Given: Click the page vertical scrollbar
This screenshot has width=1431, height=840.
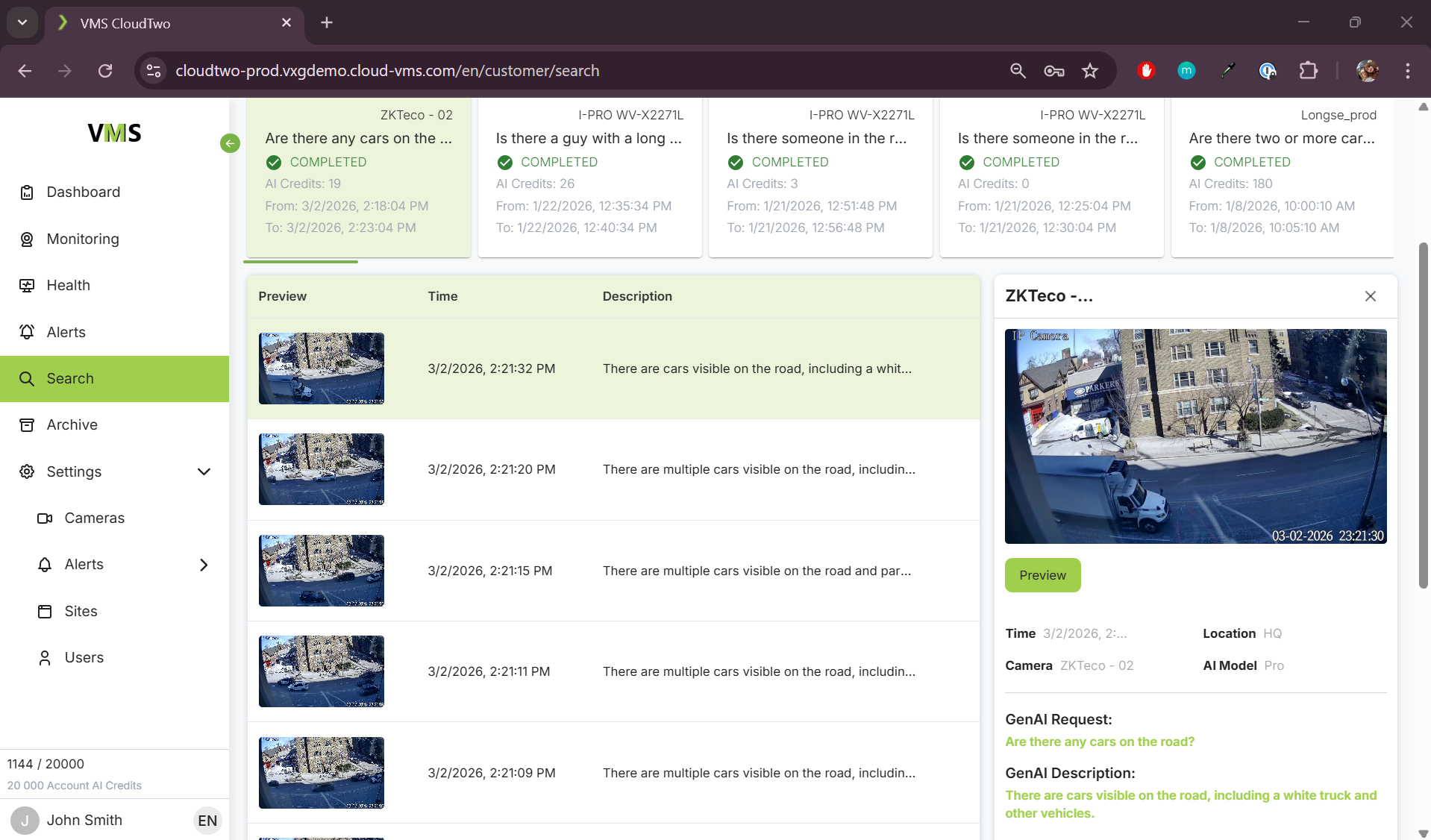Looking at the screenshot, I should tap(1423, 414).
